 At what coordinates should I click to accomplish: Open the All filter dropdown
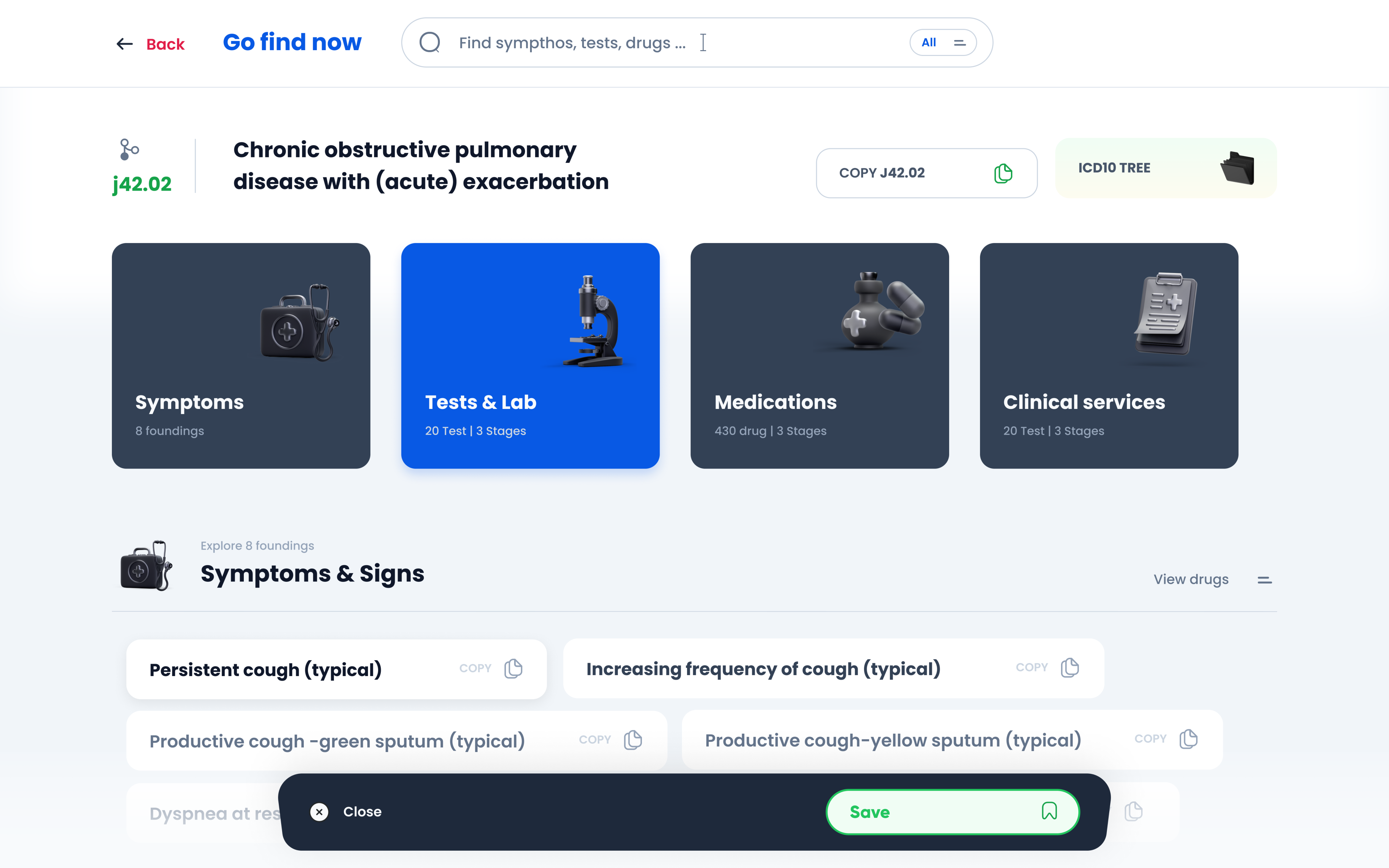943,42
